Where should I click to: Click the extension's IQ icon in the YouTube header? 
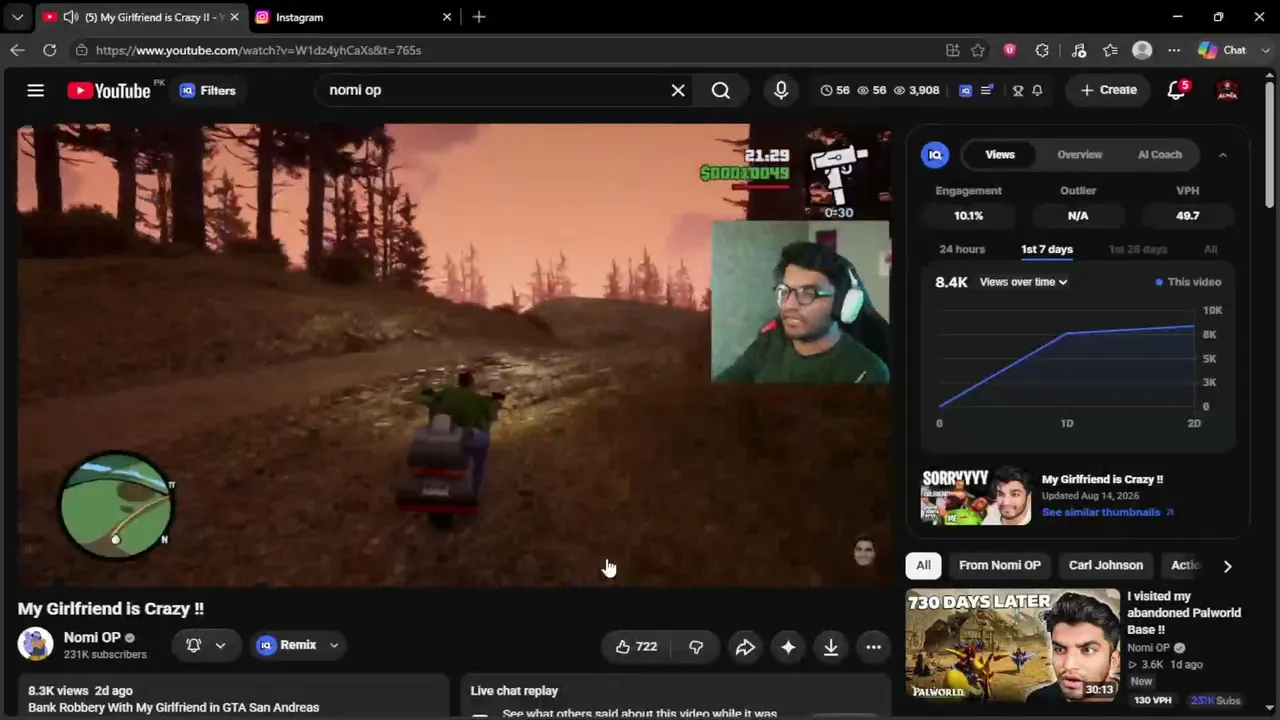965,90
